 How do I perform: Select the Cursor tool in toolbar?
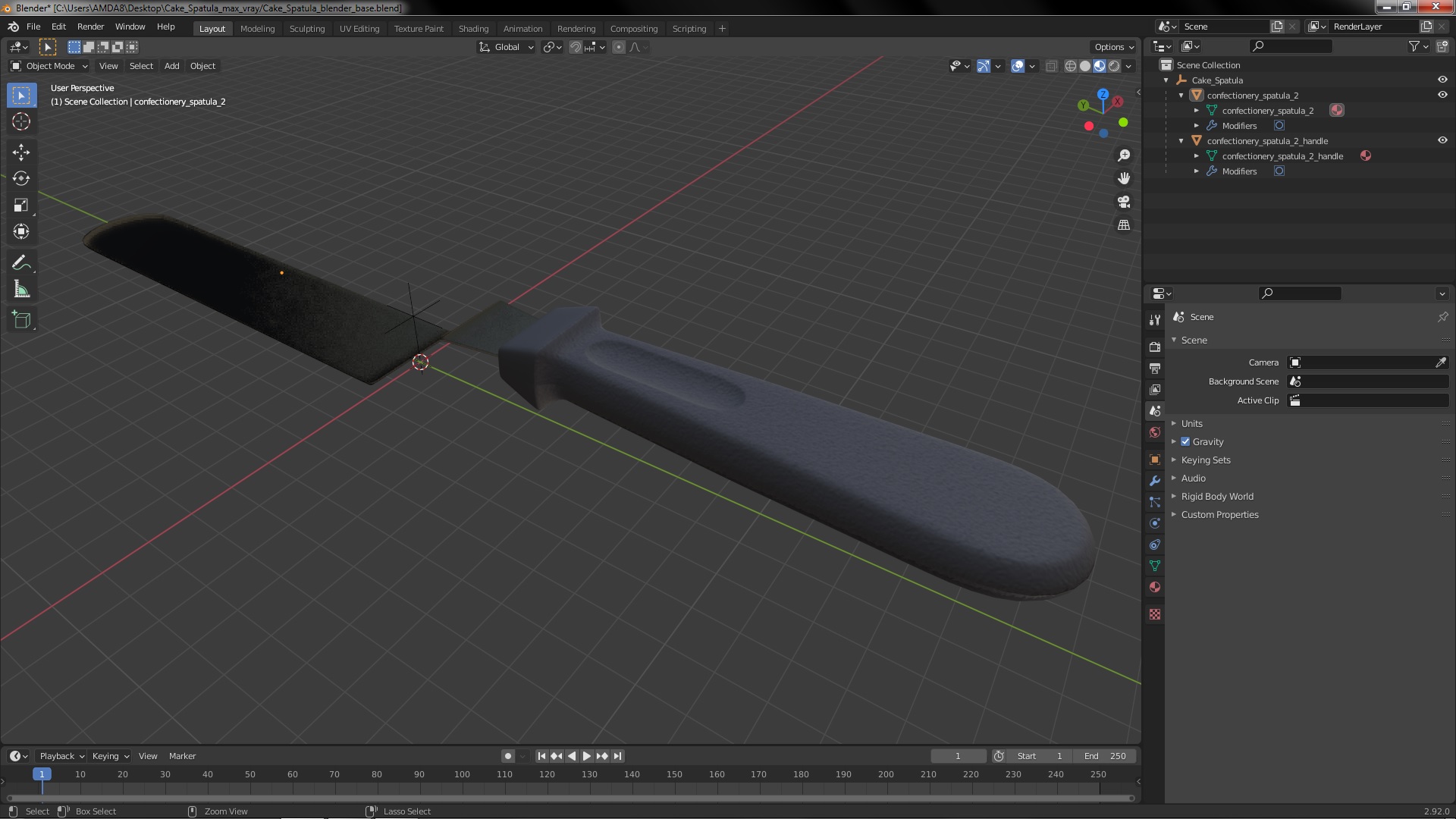coord(21,121)
